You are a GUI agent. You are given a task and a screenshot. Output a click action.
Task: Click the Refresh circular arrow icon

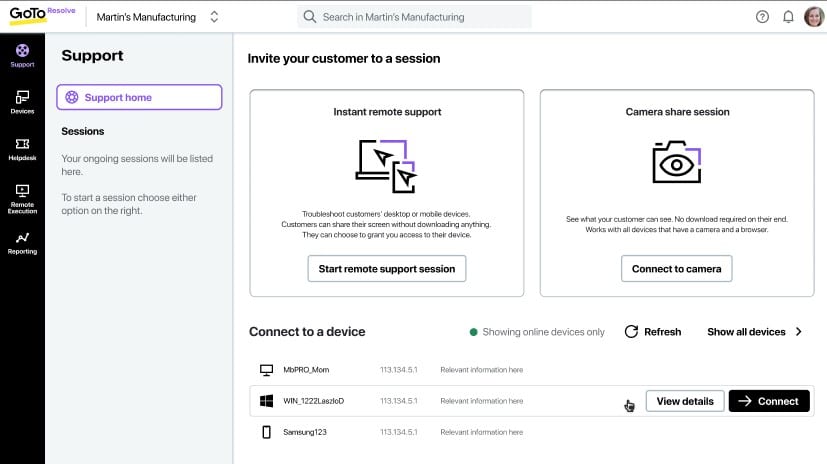click(x=631, y=332)
